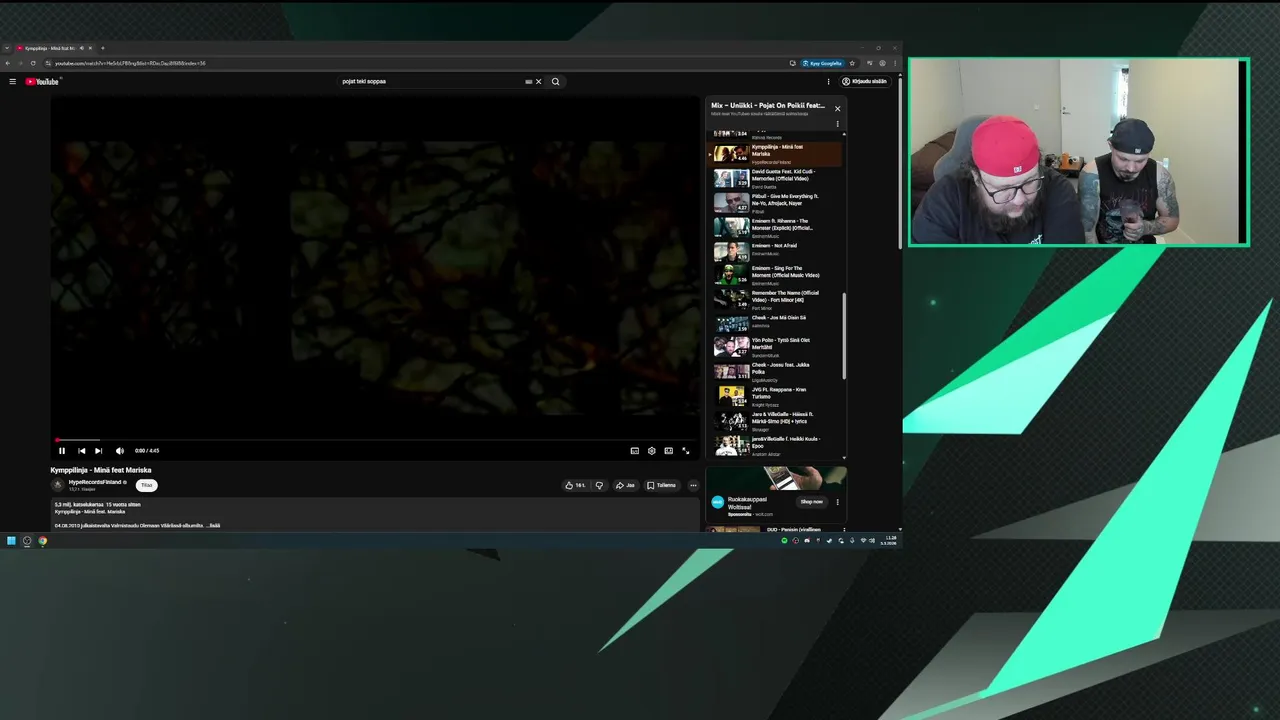Seek on the video progress bar
The image size is (1280, 720).
tap(376, 440)
